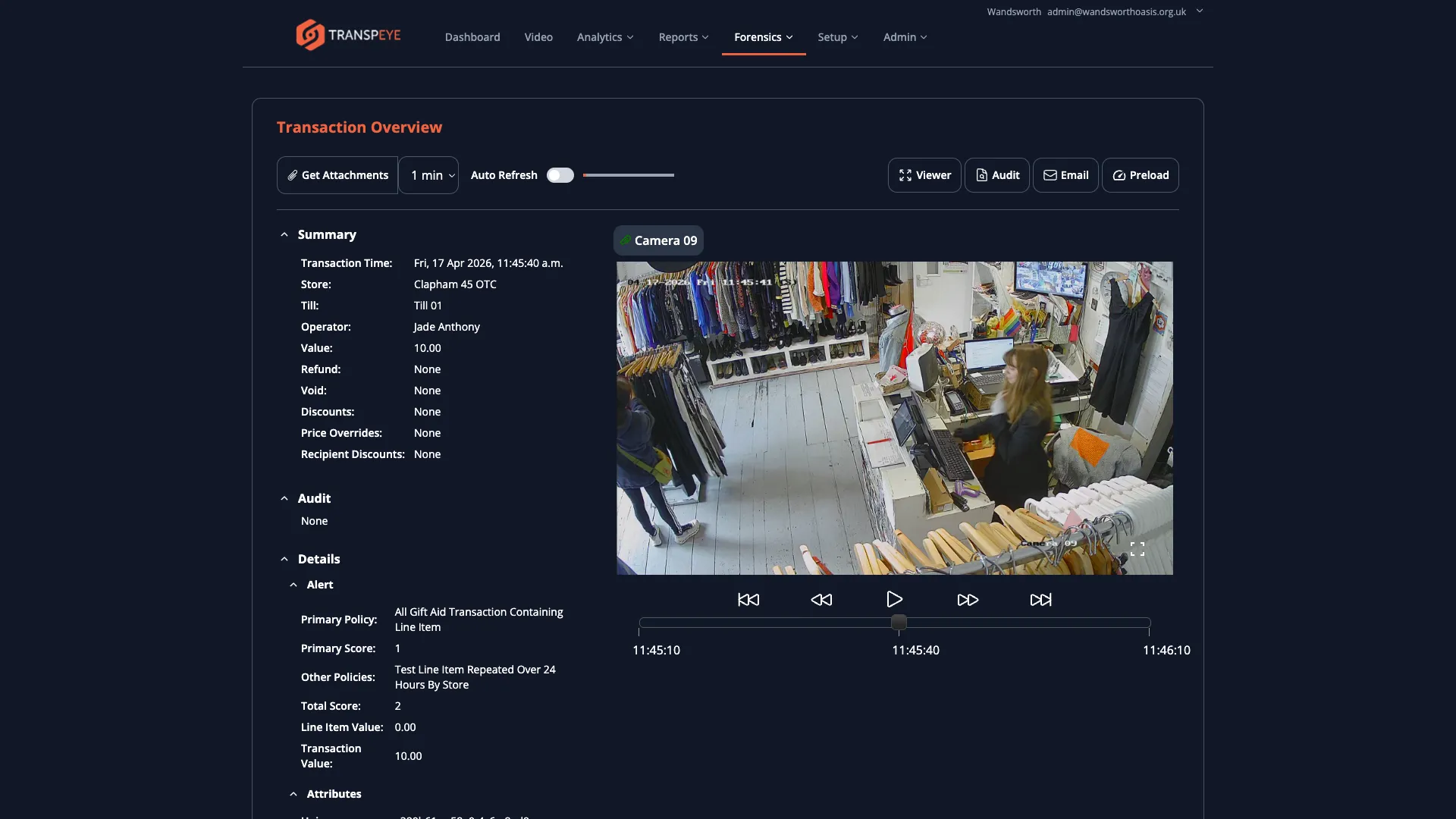The image size is (1456, 819).
Task: Click the fullscreen icon inside the camera feed
Action: [1137, 548]
